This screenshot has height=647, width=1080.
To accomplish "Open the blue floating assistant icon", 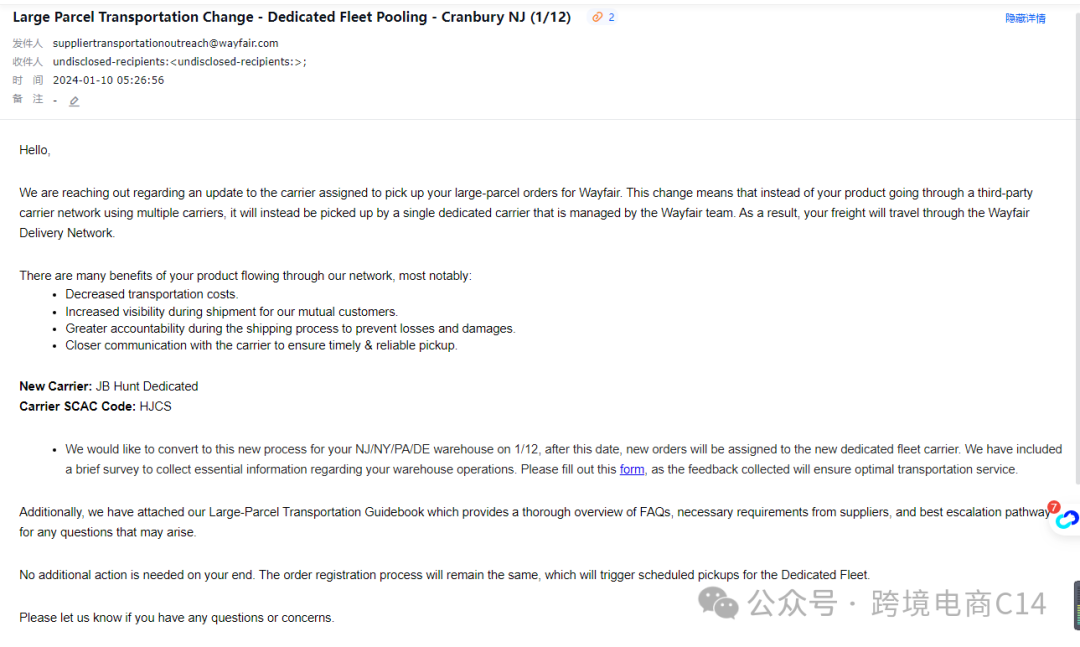I will tap(1067, 520).
